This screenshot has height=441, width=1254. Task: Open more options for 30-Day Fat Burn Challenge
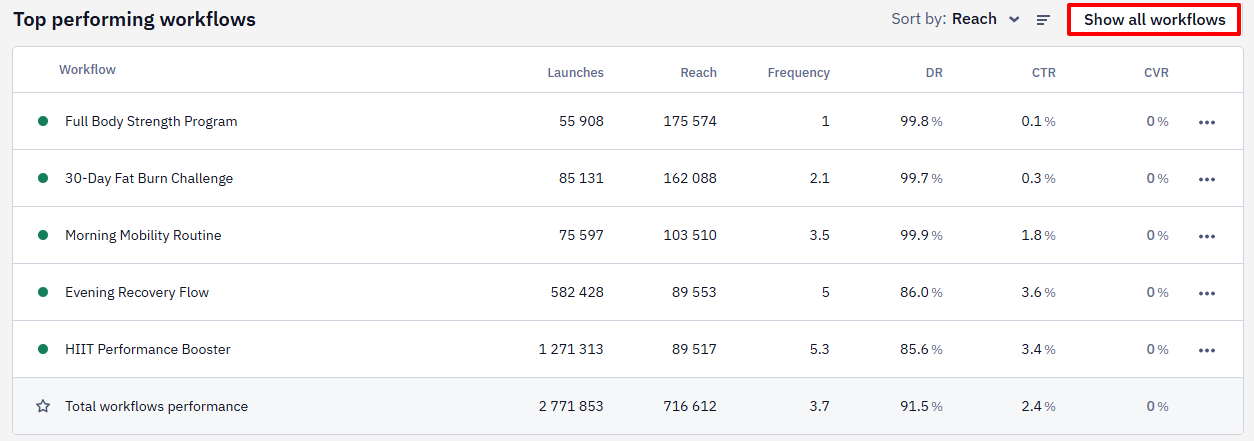click(1207, 179)
